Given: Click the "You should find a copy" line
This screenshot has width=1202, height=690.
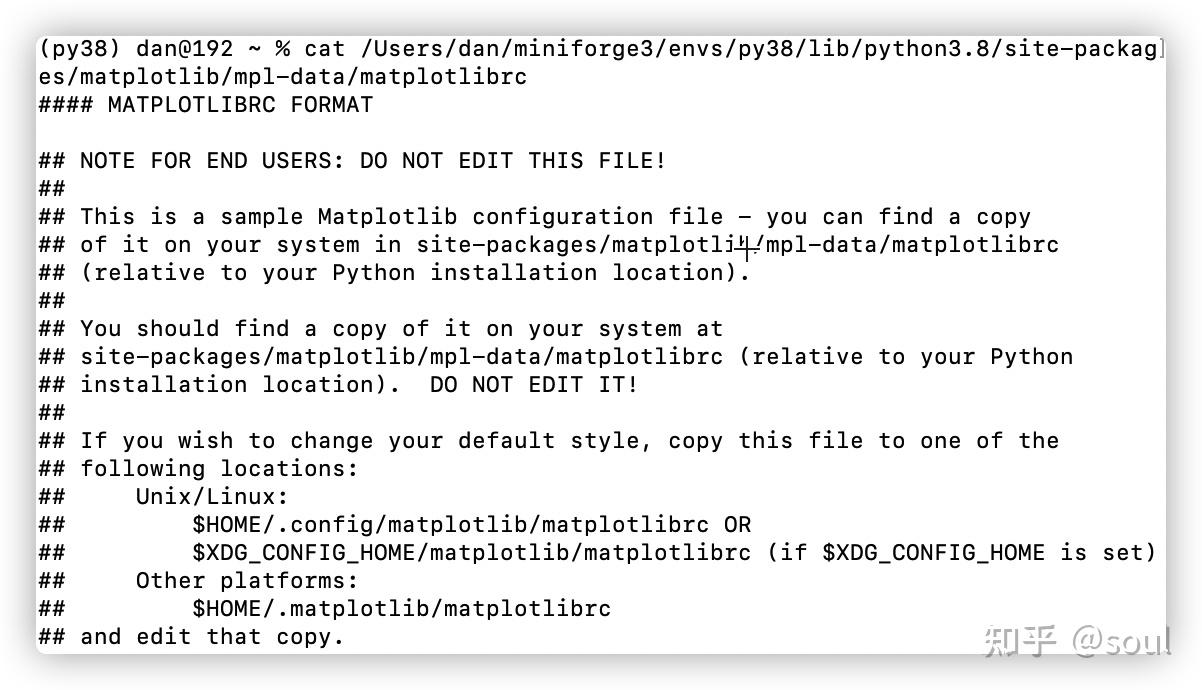Looking at the screenshot, I should (x=400, y=328).
